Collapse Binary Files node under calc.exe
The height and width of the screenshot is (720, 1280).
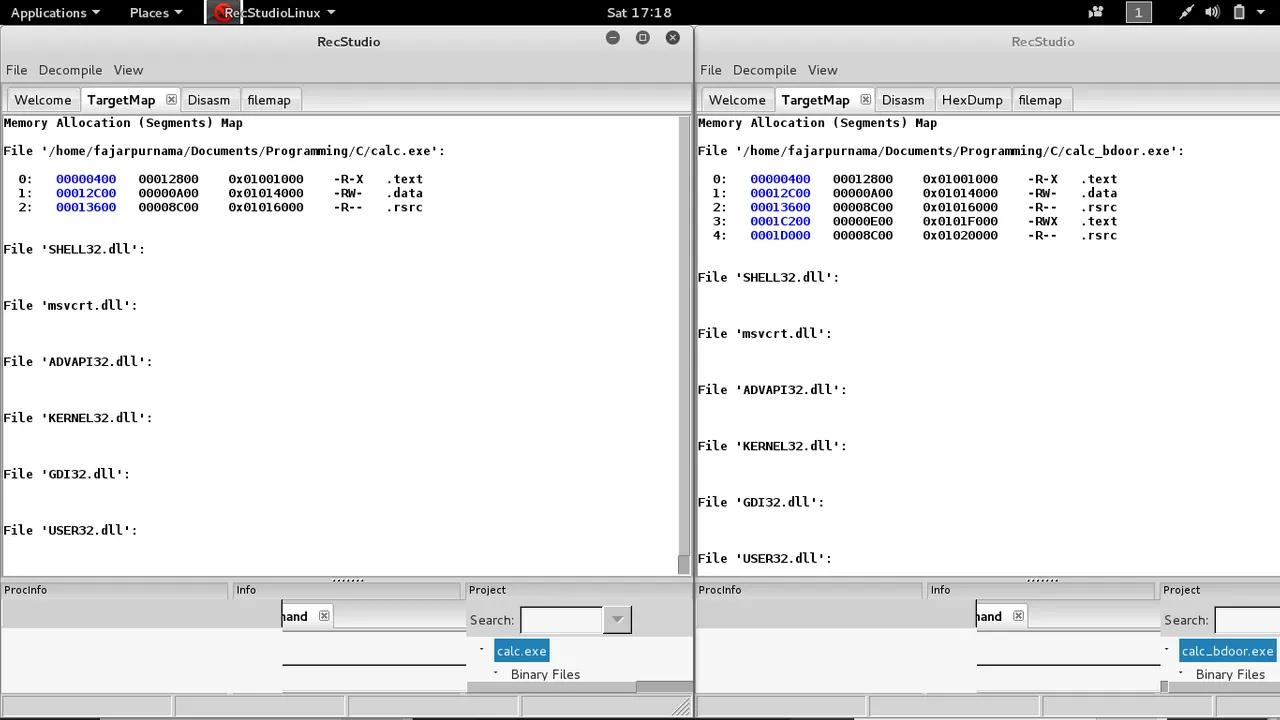tap(496, 673)
